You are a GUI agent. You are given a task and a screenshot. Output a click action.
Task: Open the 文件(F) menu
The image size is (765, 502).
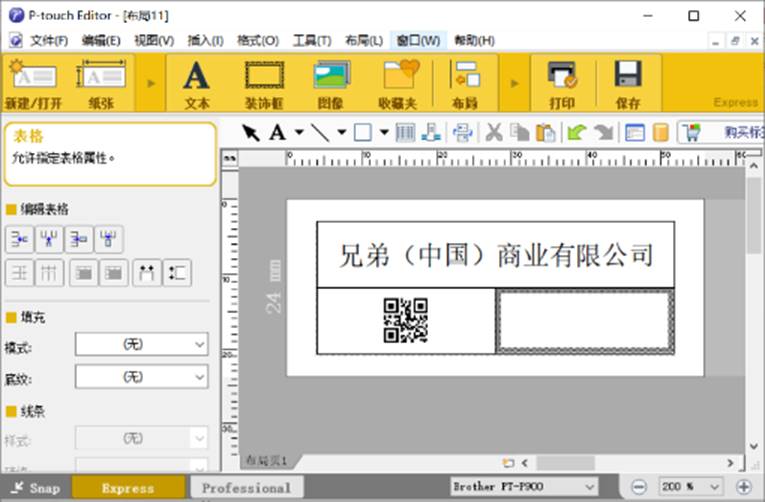click(x=49, y=40)
